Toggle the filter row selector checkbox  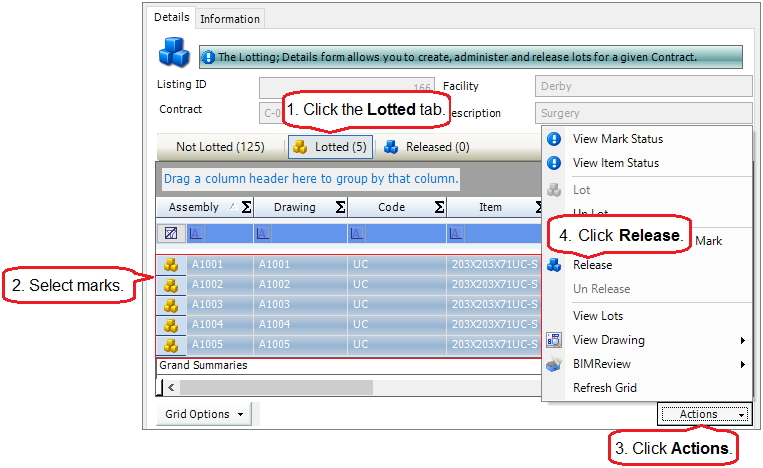(x=171, y=233)
